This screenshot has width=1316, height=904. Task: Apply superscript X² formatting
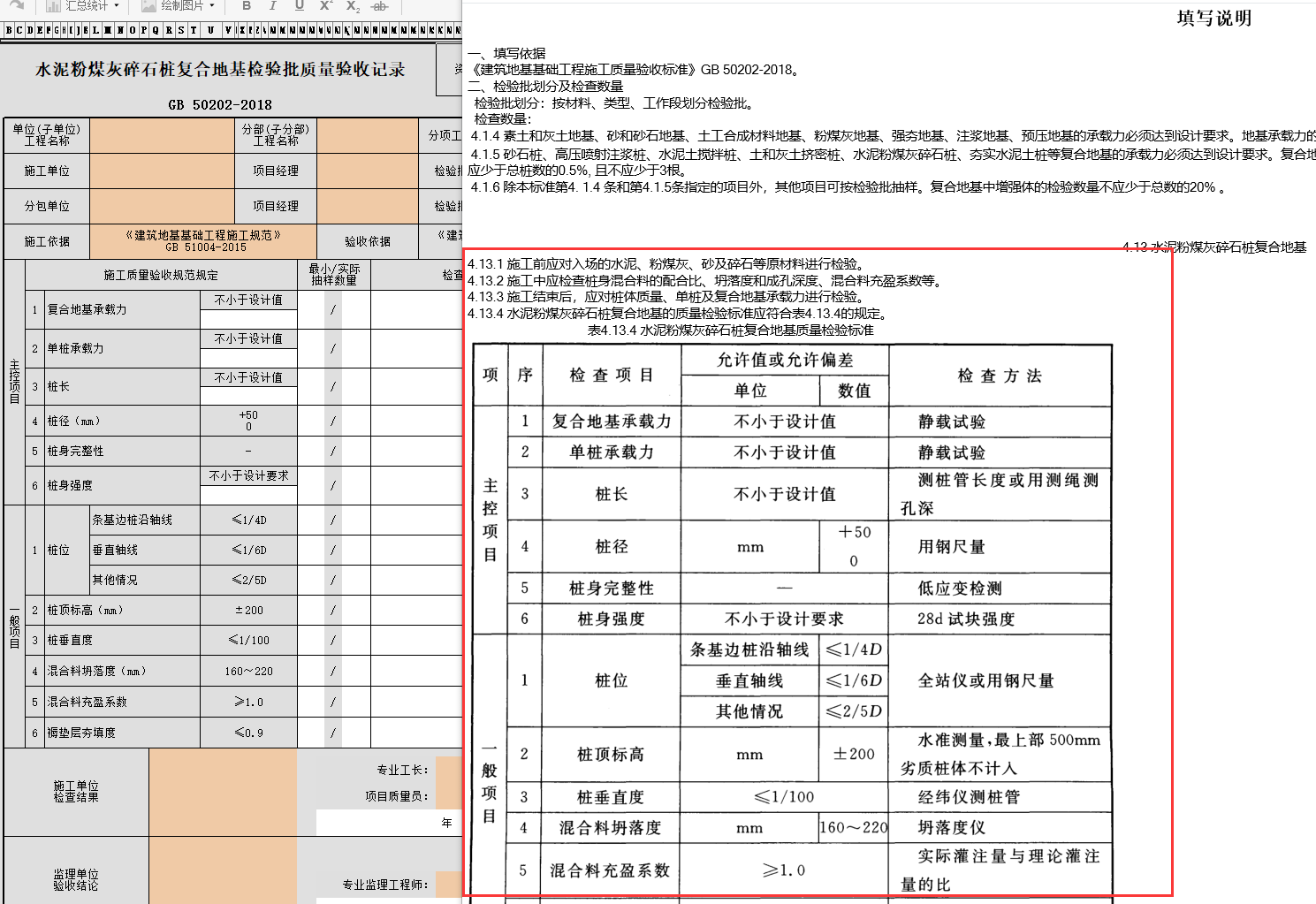coord(325,5)
